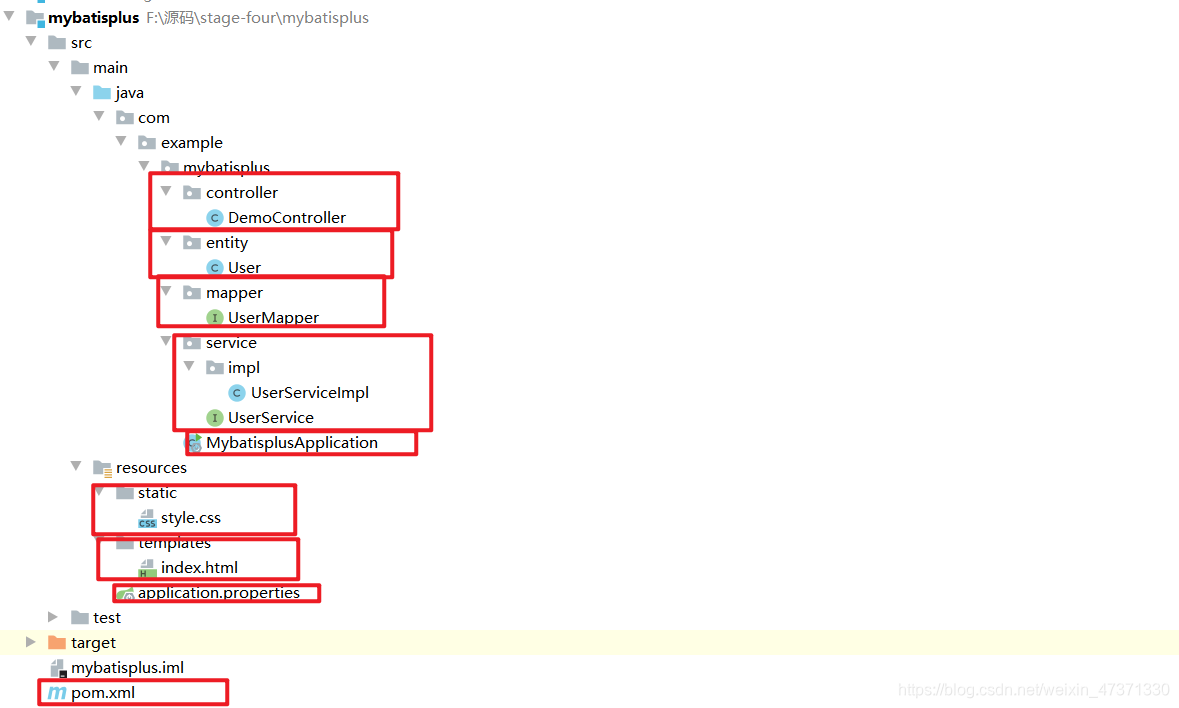The height and width of the screenshot is (708, 1179).
Task: Collapse the java folder arrow
Action: pos(76,90)
